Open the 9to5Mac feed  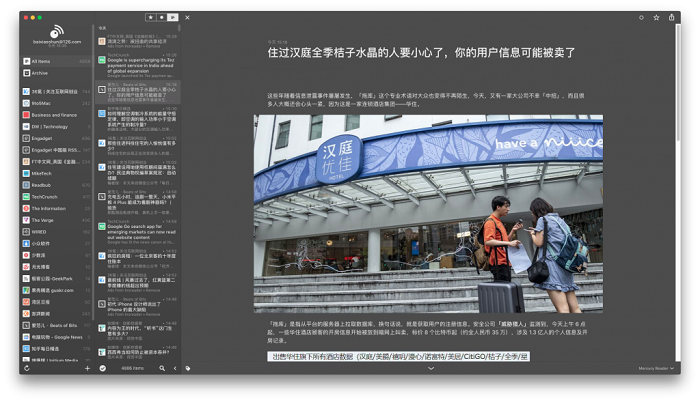click(x=57, y=103)
